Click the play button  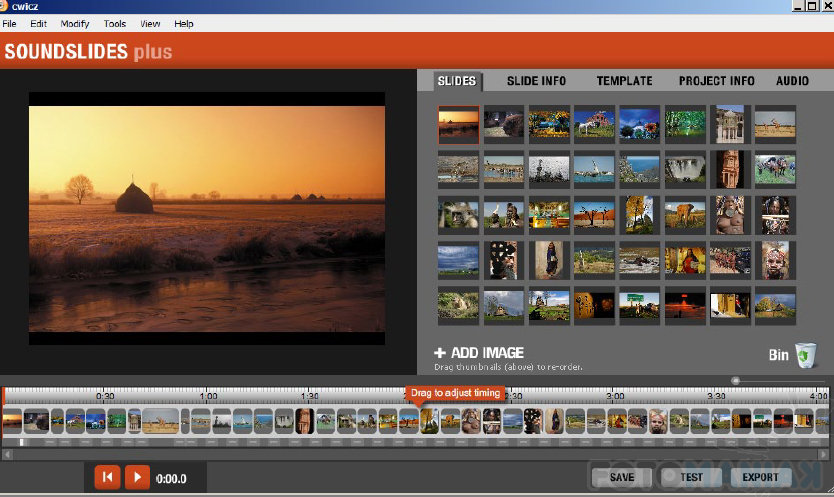pos(137,477)
